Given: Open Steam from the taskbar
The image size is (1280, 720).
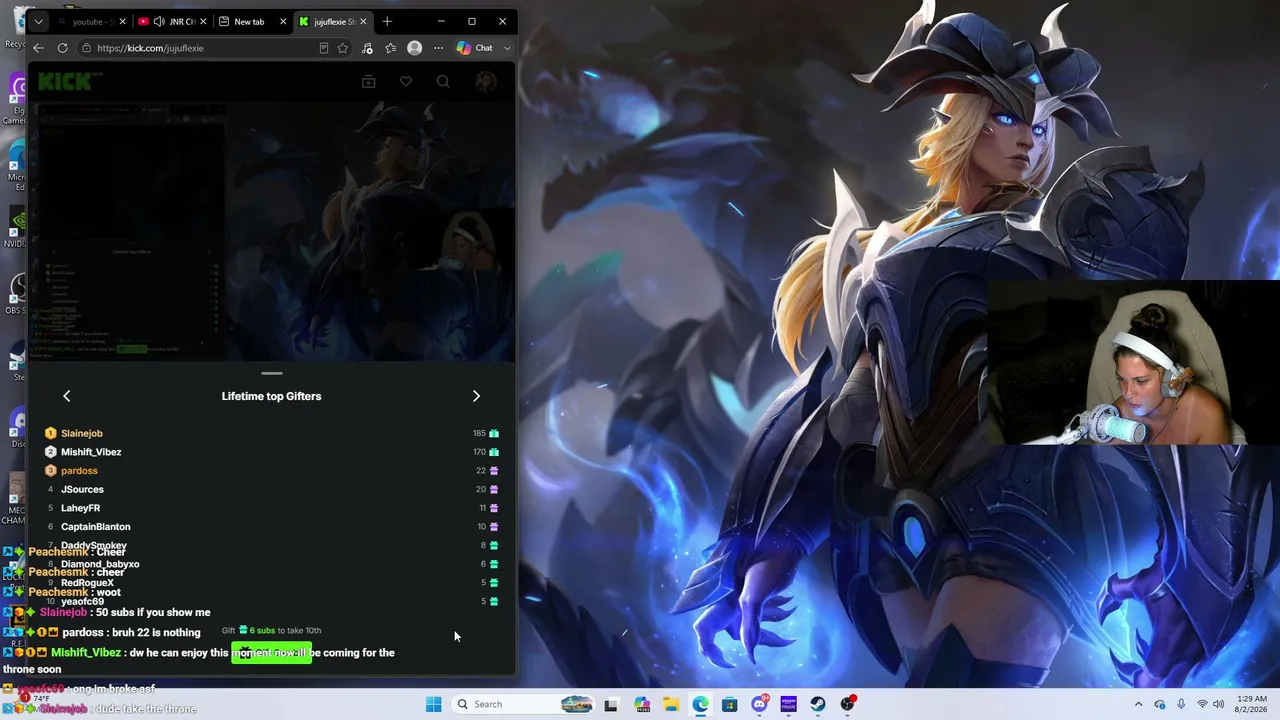Looking at the screenshot, I should click(x=818, y=704).
